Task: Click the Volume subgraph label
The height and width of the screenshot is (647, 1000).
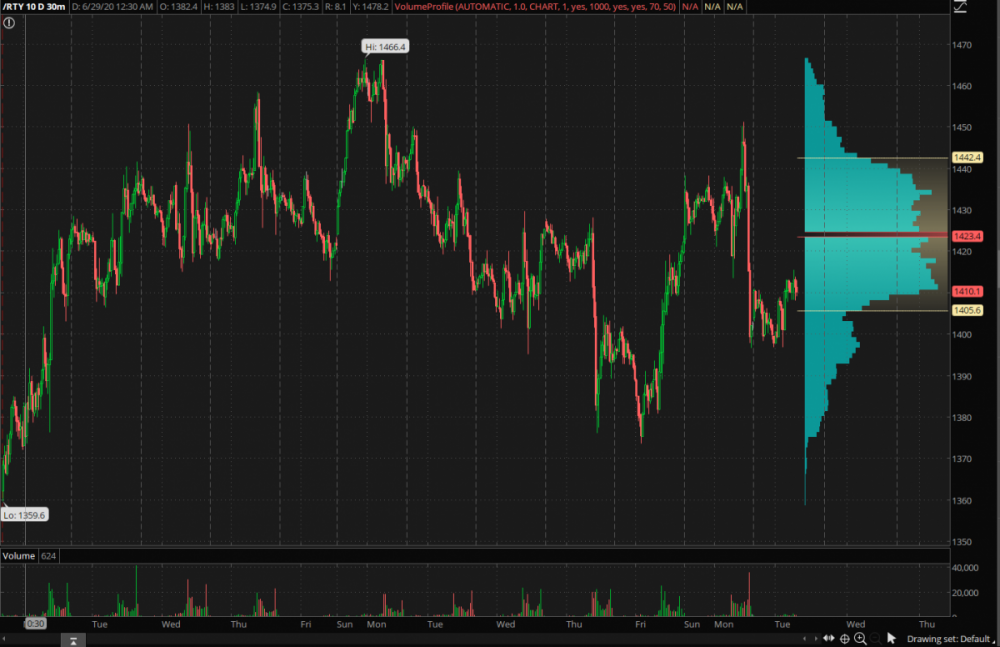Action: pyautogui.click(x=17, y=555)
